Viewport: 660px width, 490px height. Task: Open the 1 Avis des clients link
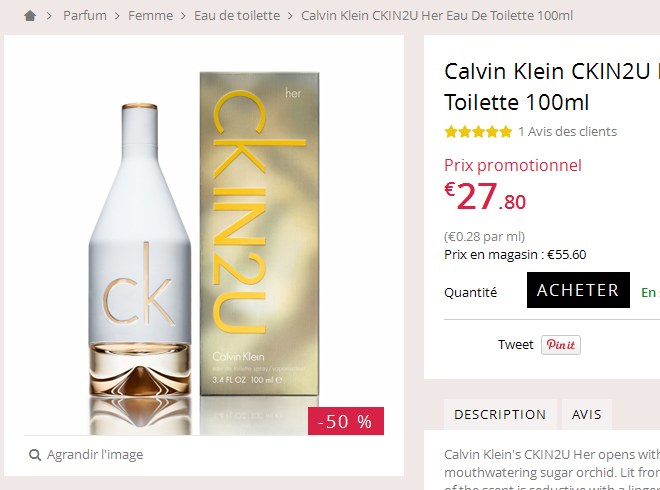click(x=567, y=132)
